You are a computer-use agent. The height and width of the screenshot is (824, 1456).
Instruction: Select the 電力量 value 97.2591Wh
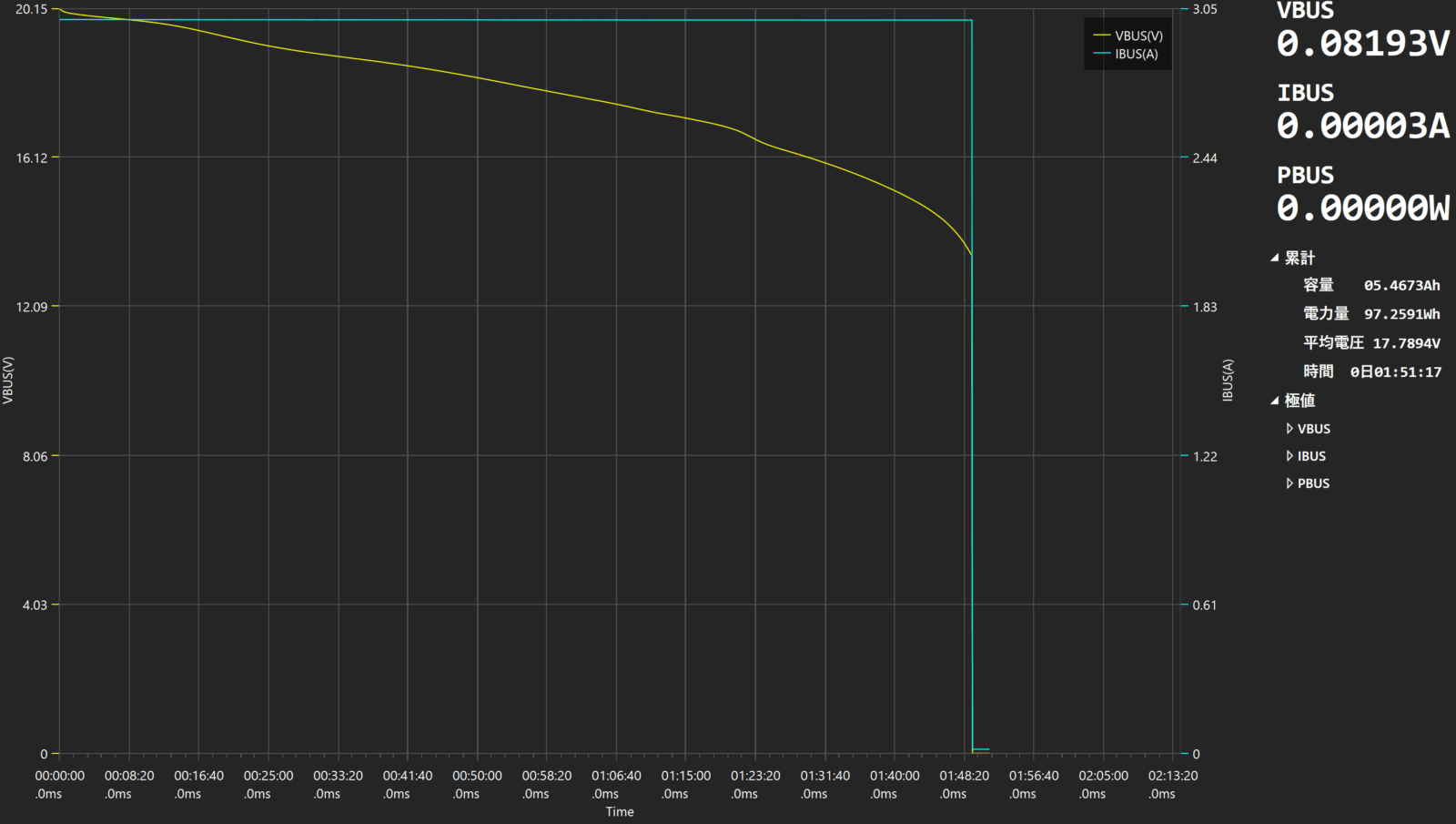(1401, 314)
